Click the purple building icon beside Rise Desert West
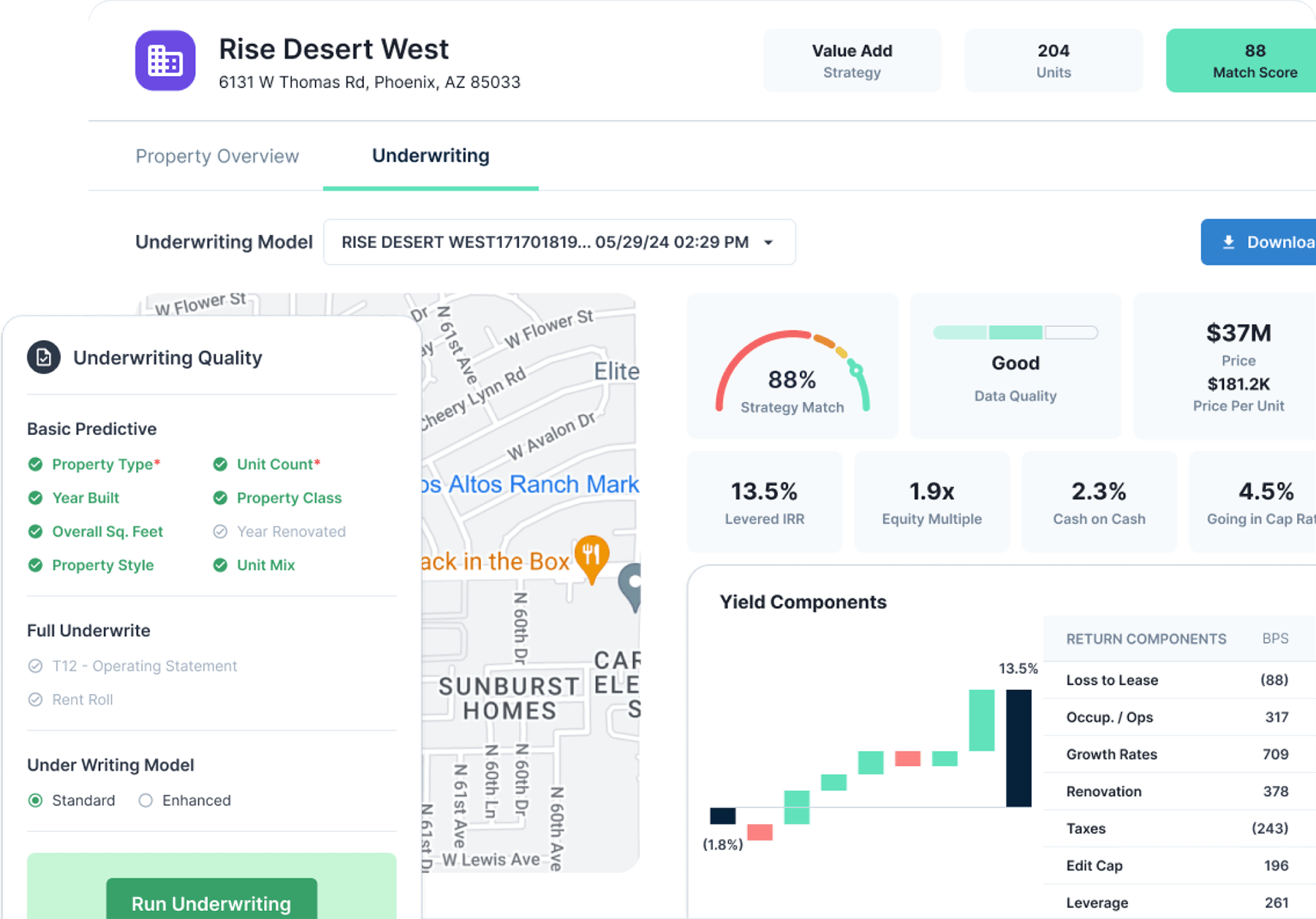This screenshot has height=919, width=1316. (x=165, y=61)
